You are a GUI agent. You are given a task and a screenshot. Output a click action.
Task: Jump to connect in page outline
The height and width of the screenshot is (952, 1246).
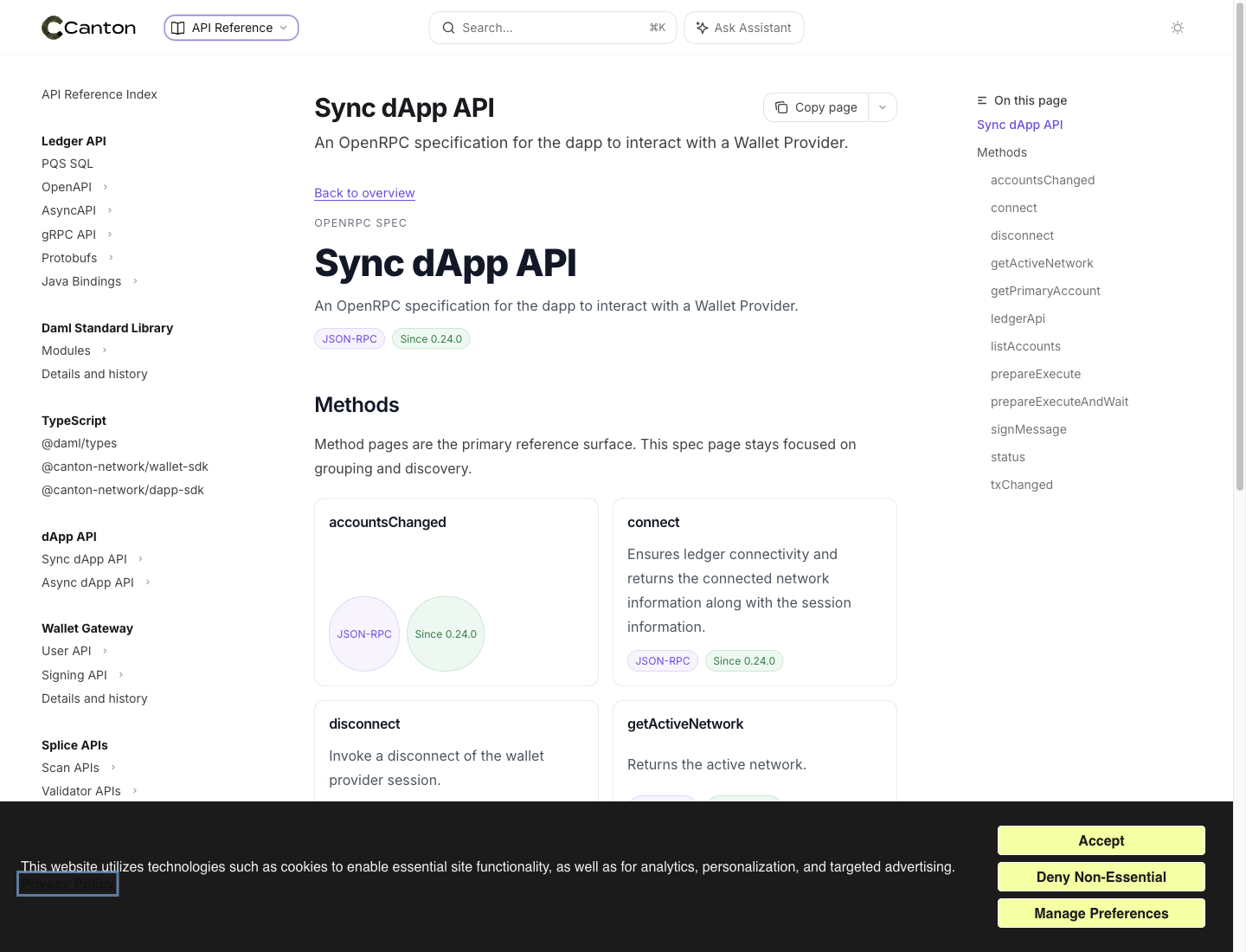pyautogui.click(x=1014, y=208)
